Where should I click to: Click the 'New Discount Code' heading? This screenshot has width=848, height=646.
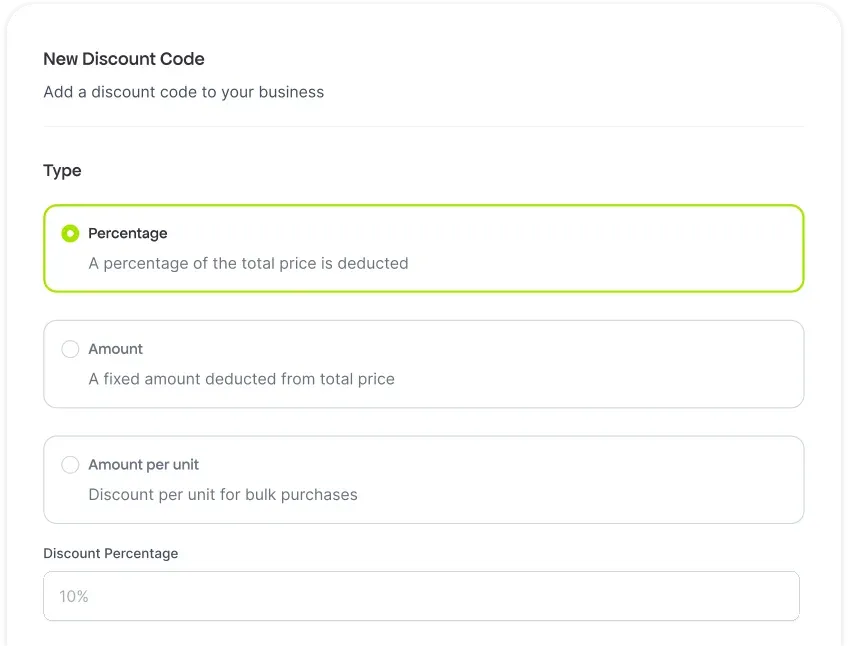coord(124,60)
